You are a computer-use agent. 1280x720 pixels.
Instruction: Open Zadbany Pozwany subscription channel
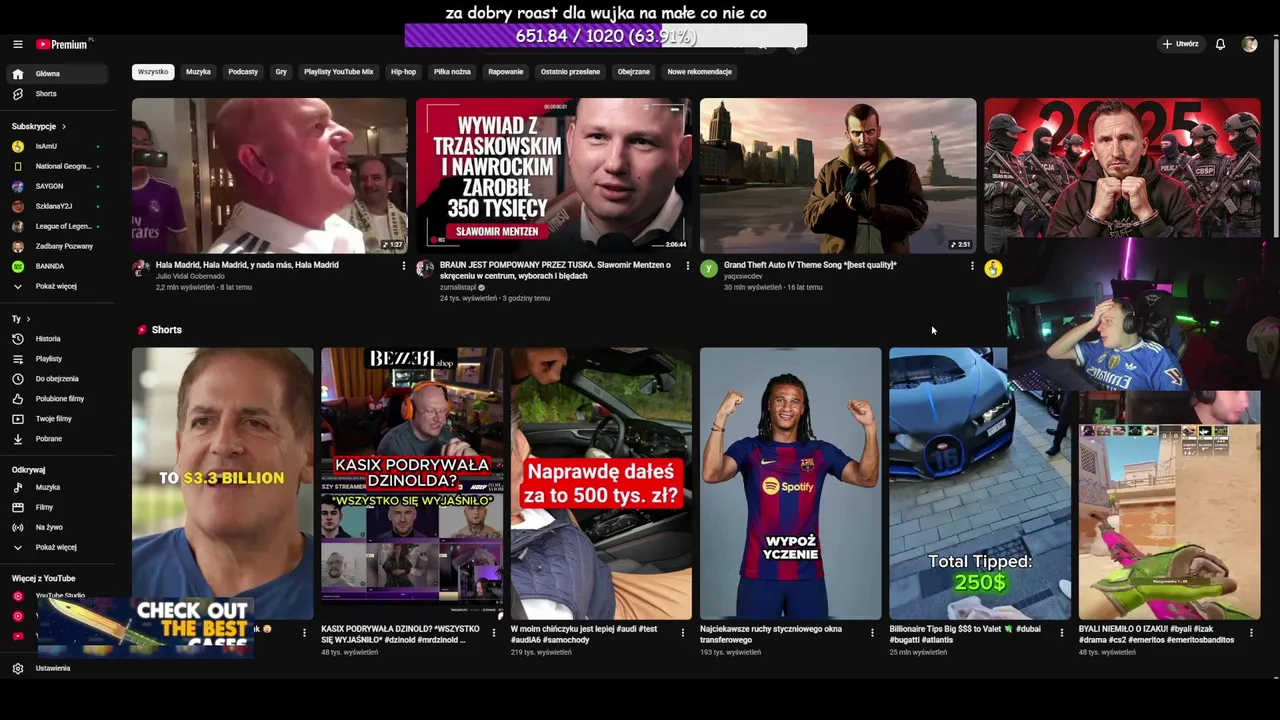59,247
